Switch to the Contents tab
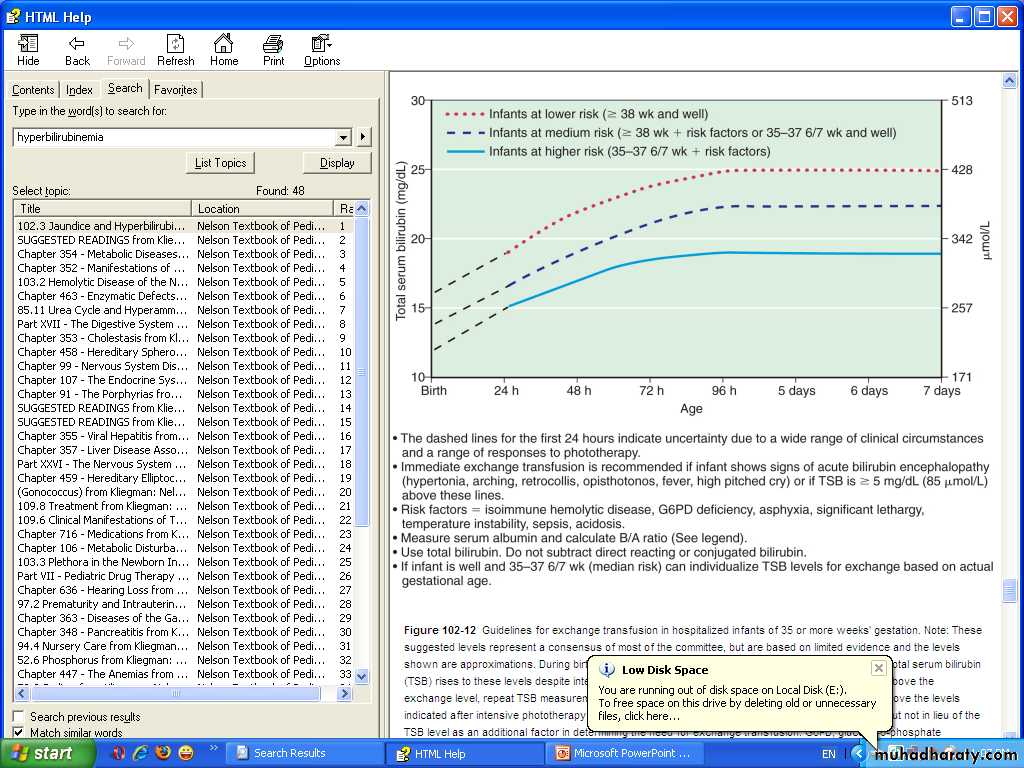This screenshot has width=1024, height=768. click(33, 90)
